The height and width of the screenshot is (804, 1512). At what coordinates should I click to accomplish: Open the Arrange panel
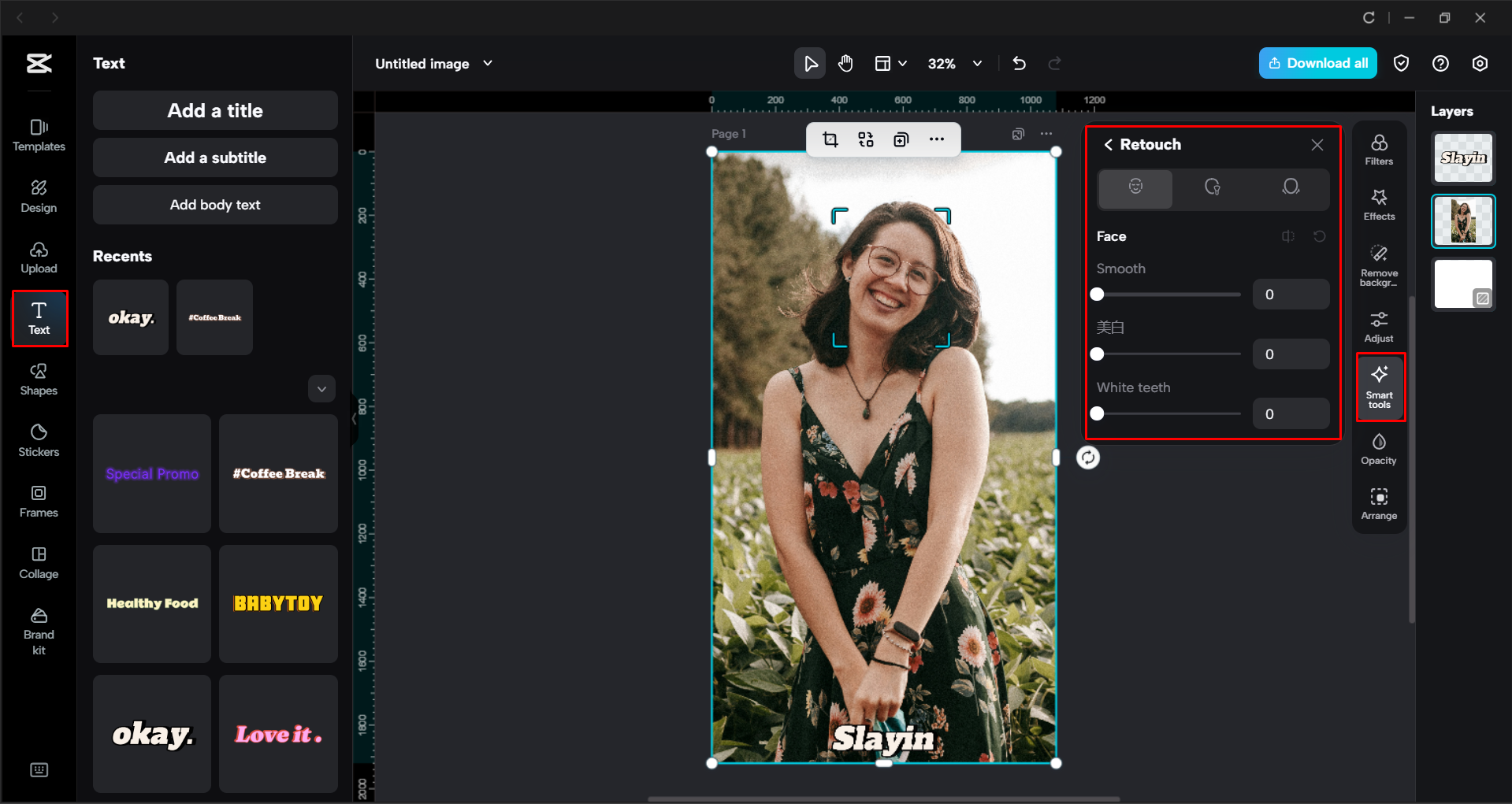1379,503
